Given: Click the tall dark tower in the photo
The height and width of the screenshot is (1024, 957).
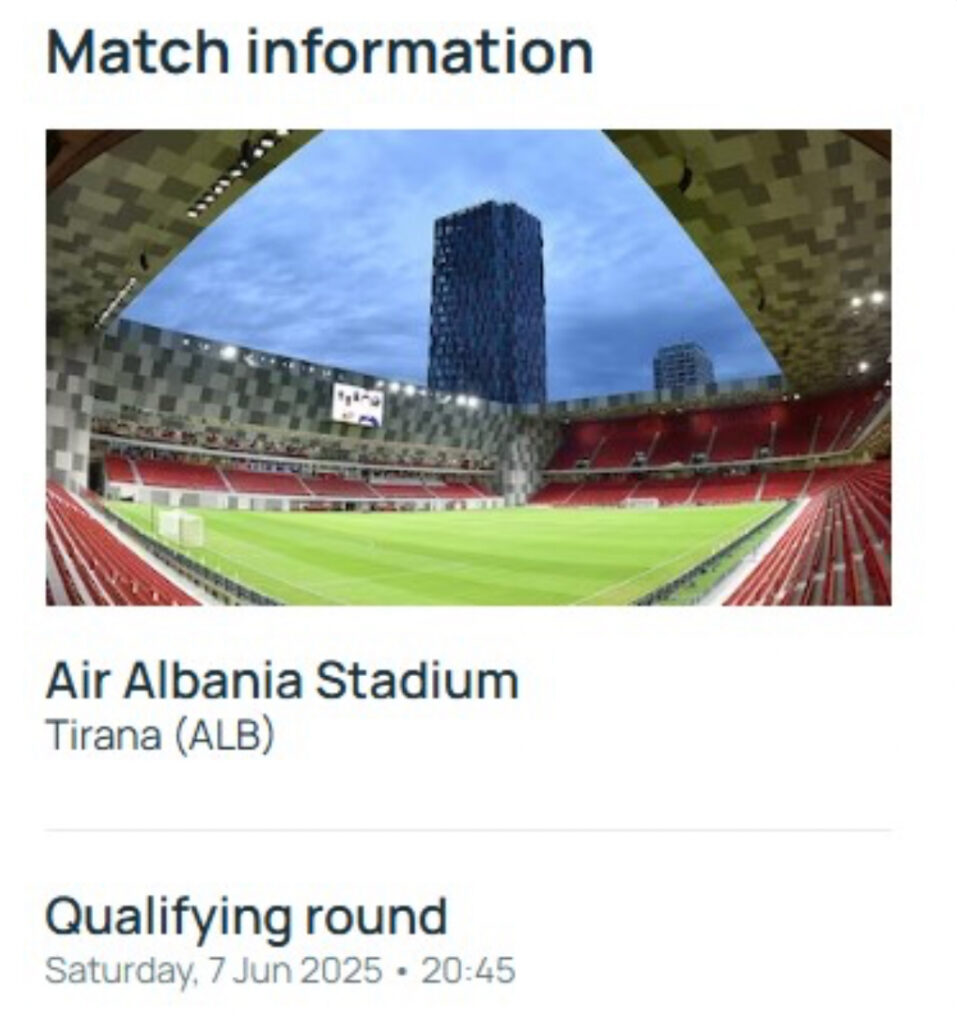Looking at the screenshot, I should (487, 304).
